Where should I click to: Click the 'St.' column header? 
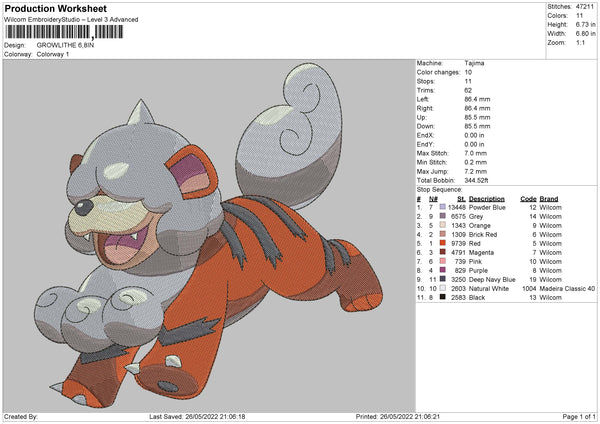click(x=461, y=199)
